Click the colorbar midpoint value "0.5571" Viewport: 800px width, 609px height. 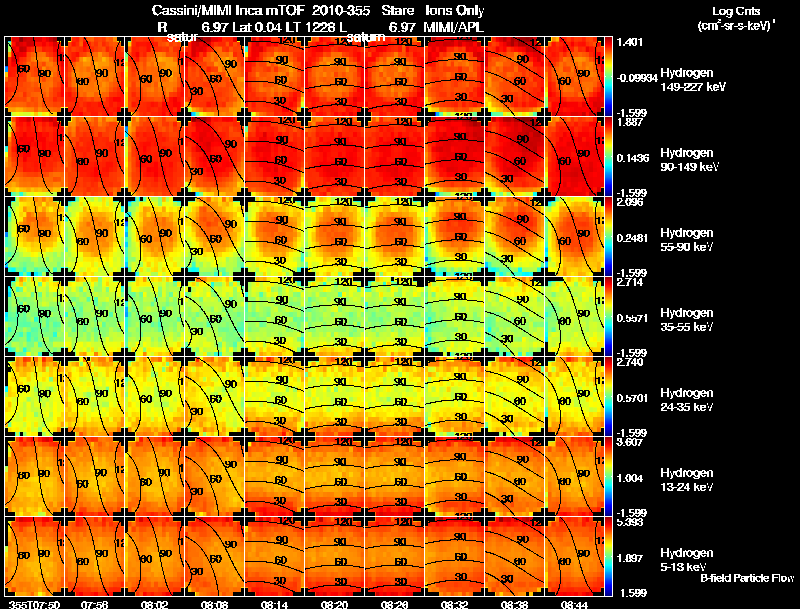[x=633, y=318]
